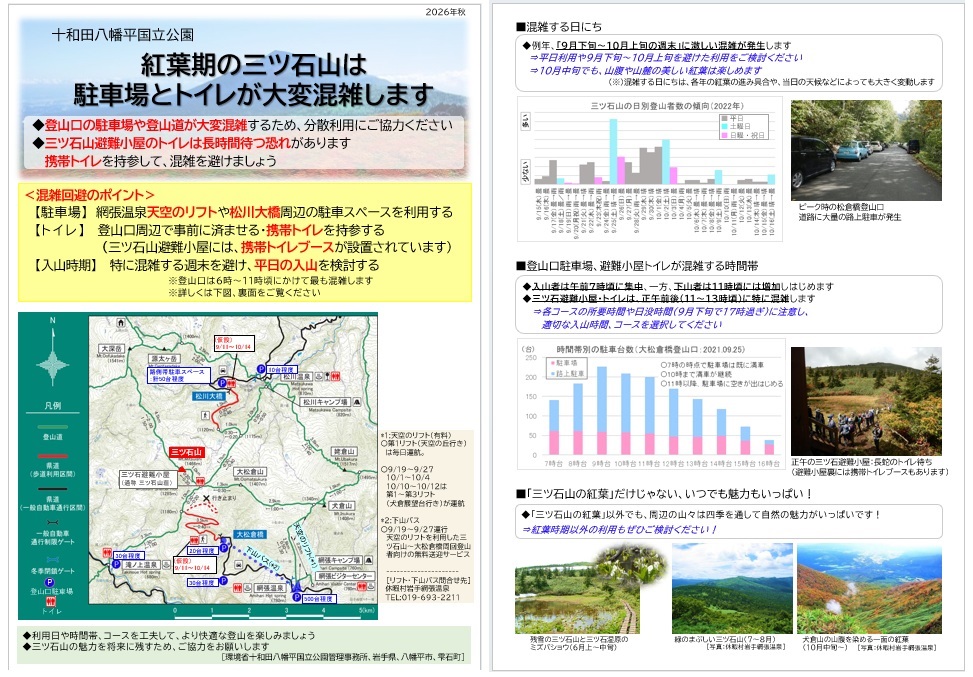The width and height of the screenshot is (973, 677).
Task: Click the X marker labeled 行き止まり
Action: 206,498
